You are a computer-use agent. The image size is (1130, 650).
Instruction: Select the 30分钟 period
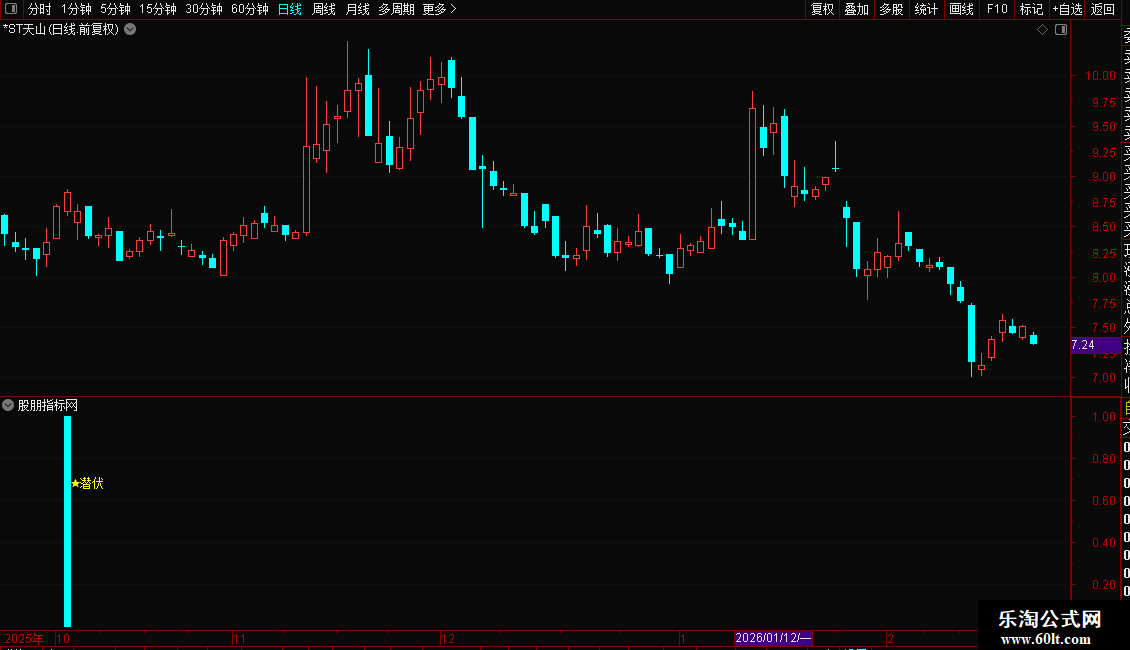point(203,9)
